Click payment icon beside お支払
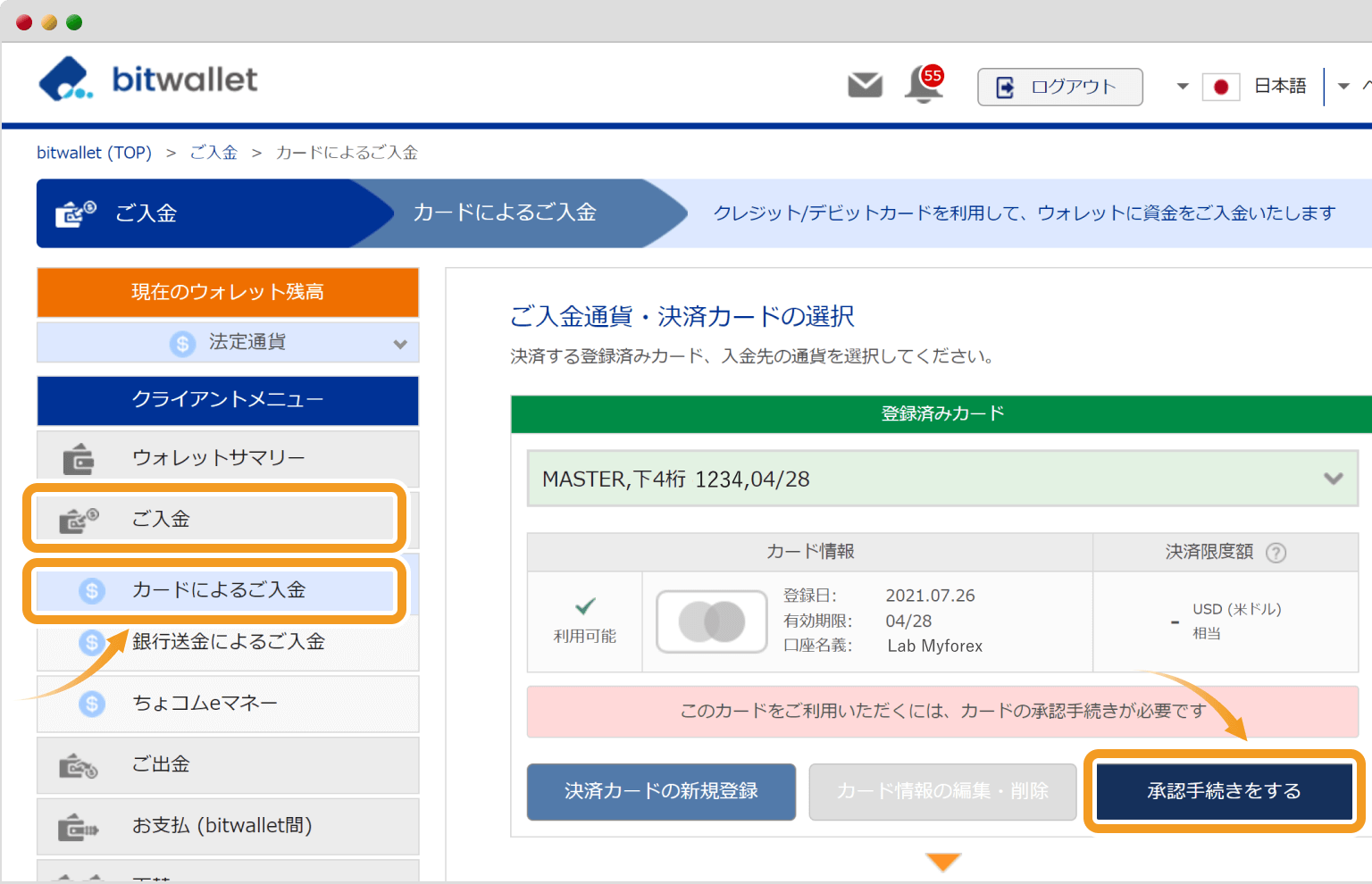Viewport: 1372px width, 884px height. [x=79, y=828]
